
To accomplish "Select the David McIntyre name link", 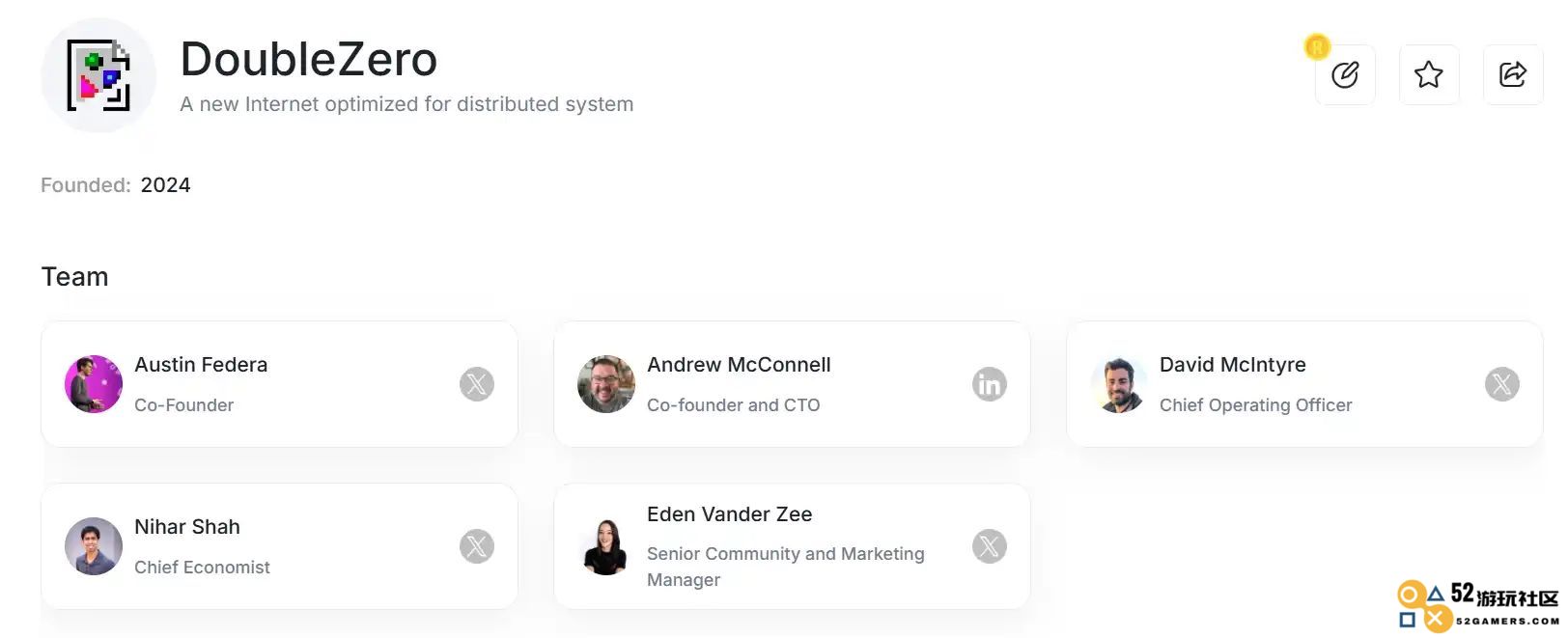I will [1233, 365].
